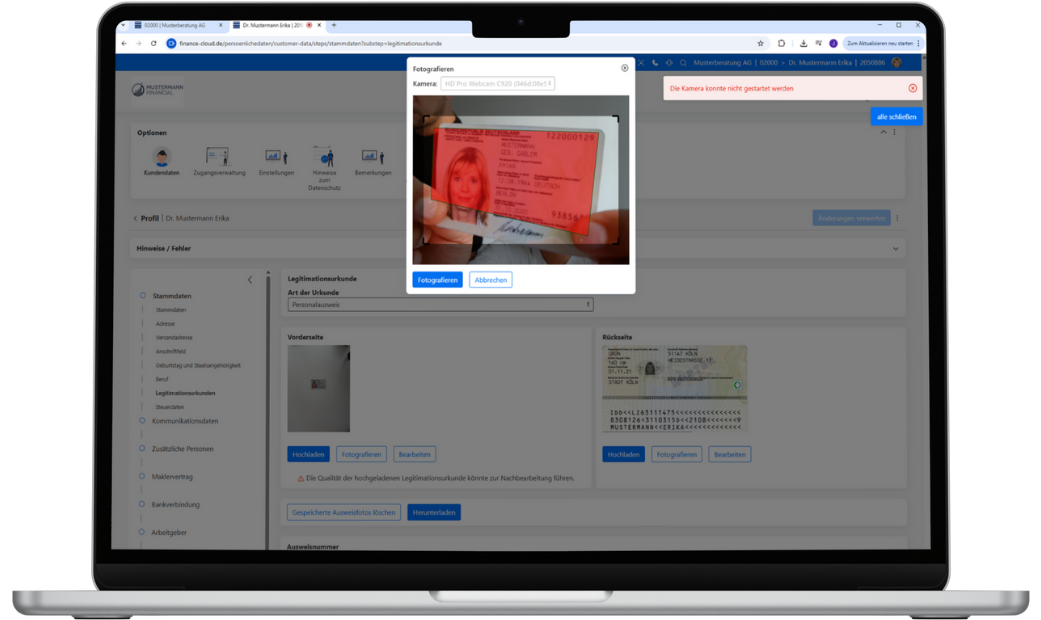Open the browser downloads icon

(803, 43)
